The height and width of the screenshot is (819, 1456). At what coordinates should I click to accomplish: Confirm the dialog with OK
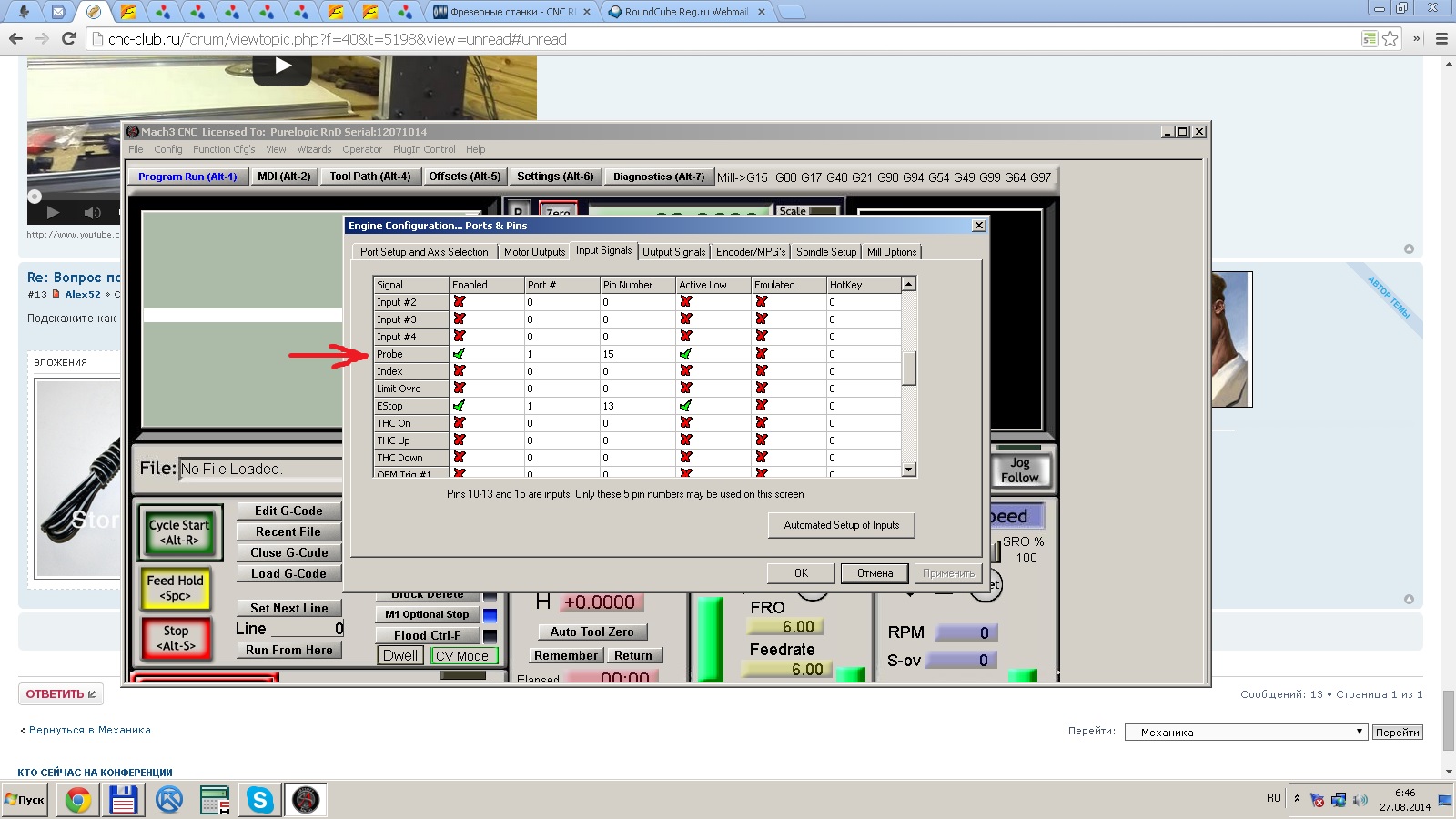tap(801, 573)
